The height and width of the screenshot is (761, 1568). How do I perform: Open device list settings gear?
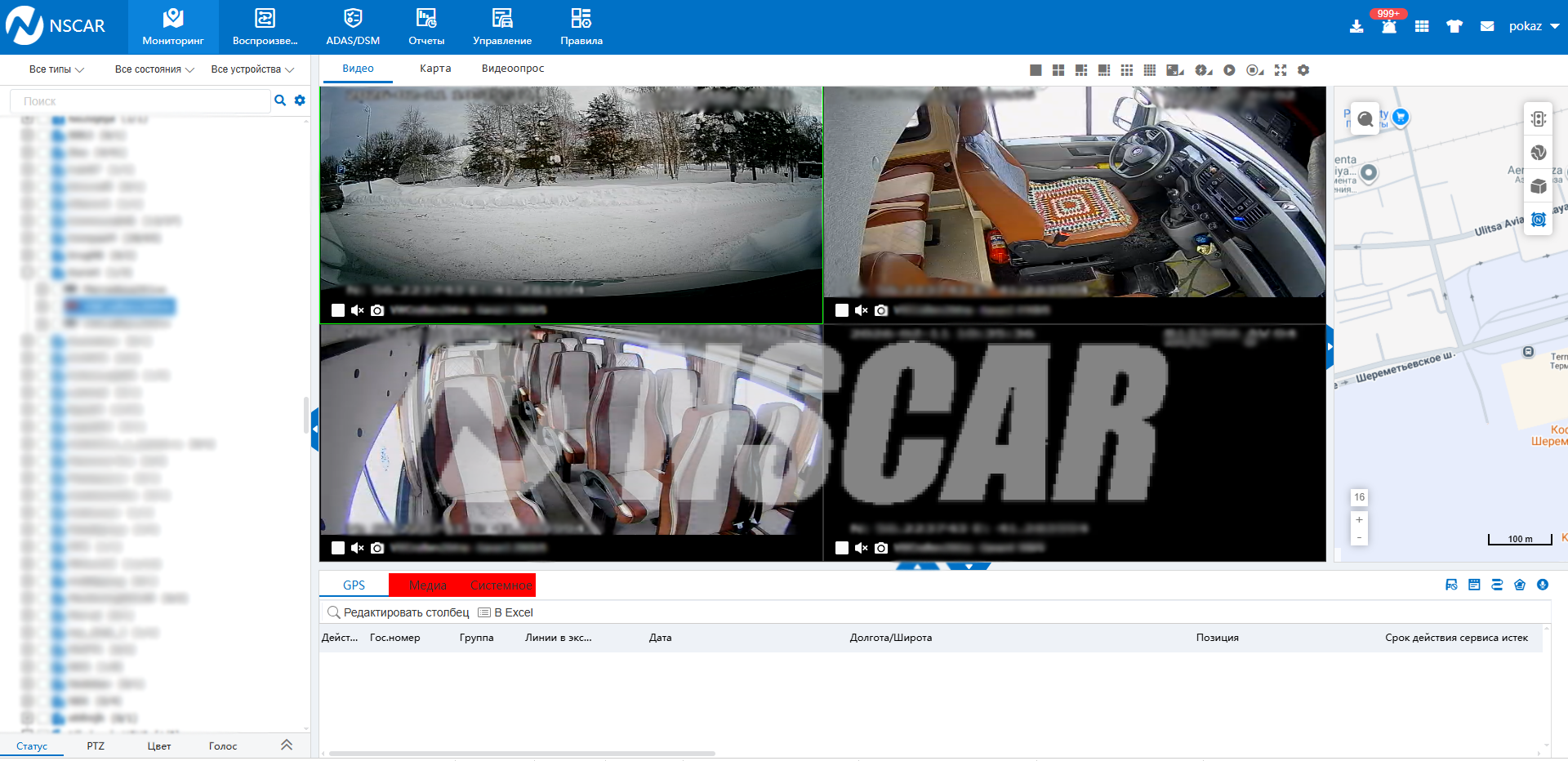[x=300, y=100]
